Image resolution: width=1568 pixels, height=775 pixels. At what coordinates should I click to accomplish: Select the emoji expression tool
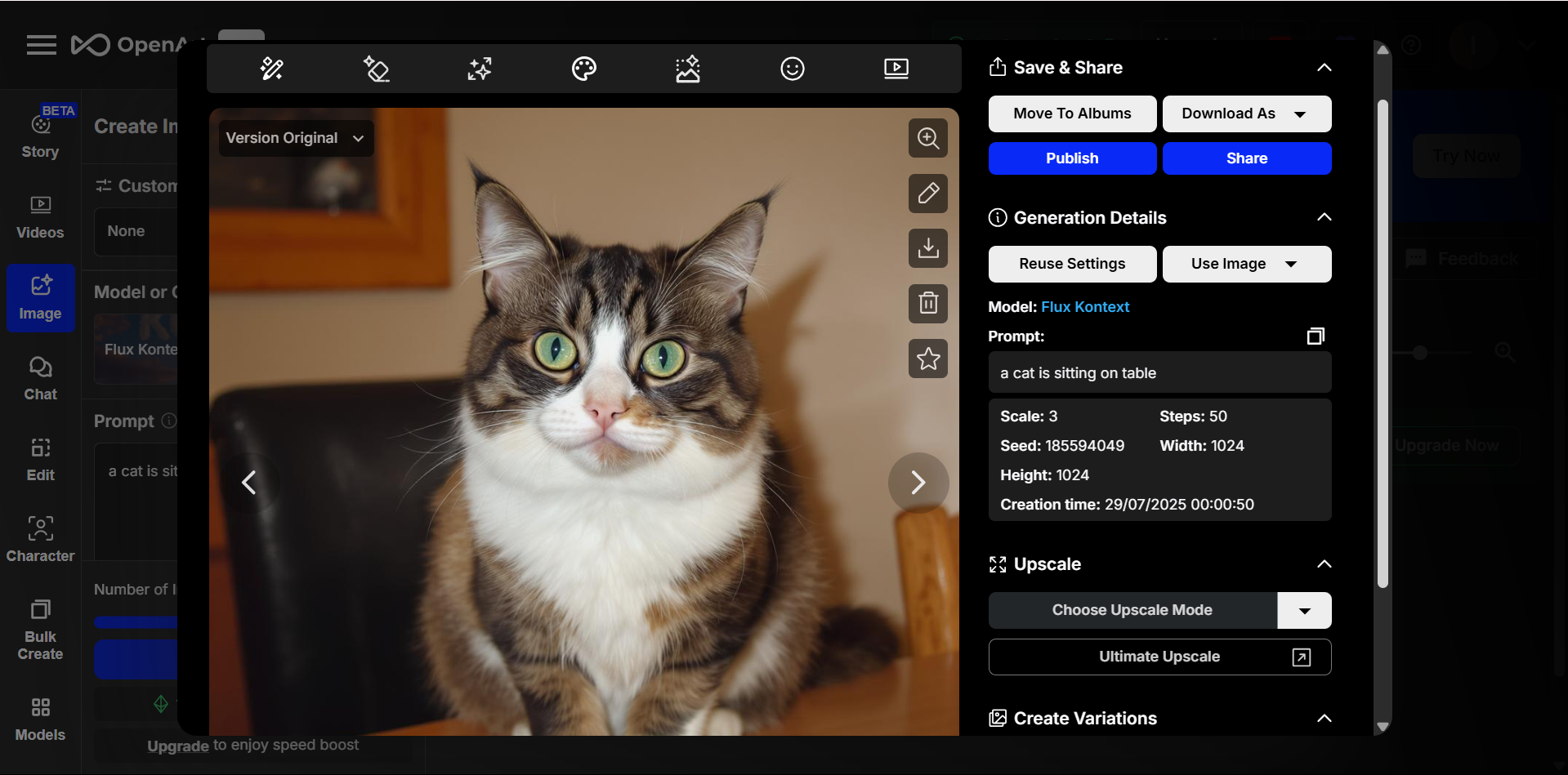793,69
